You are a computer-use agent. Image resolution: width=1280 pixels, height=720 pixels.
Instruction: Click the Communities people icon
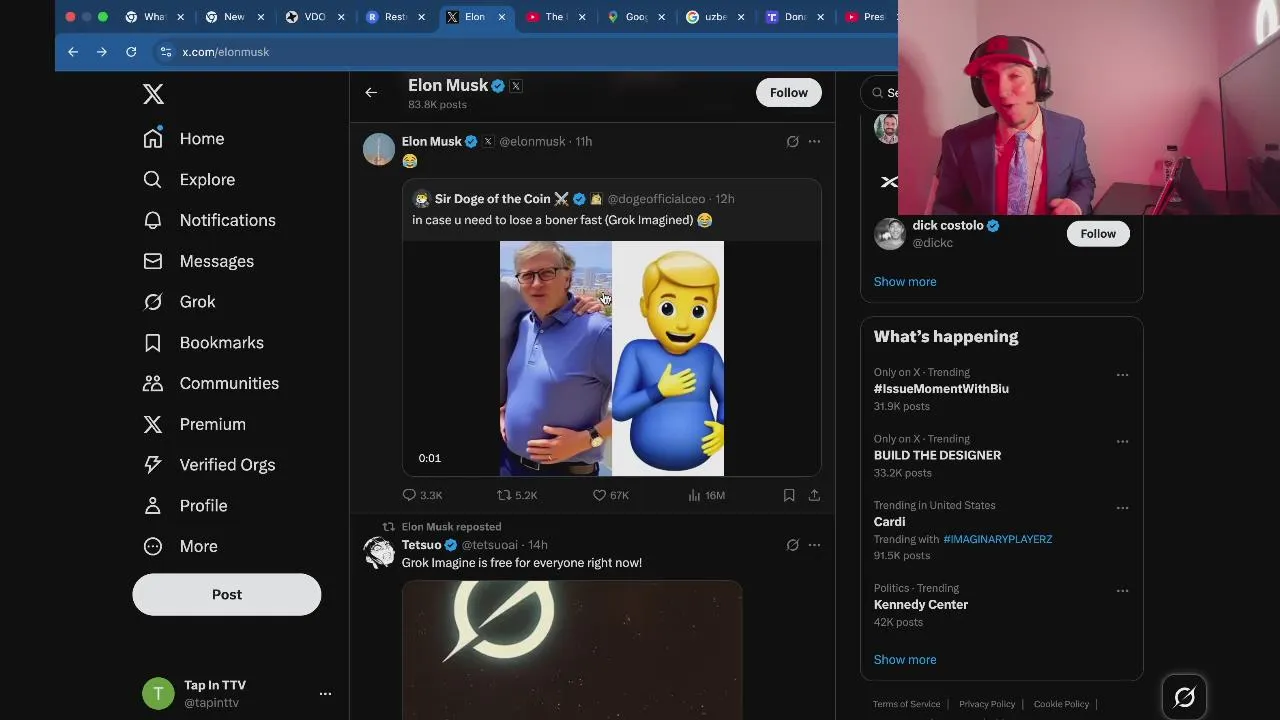(x=153, y=383)
